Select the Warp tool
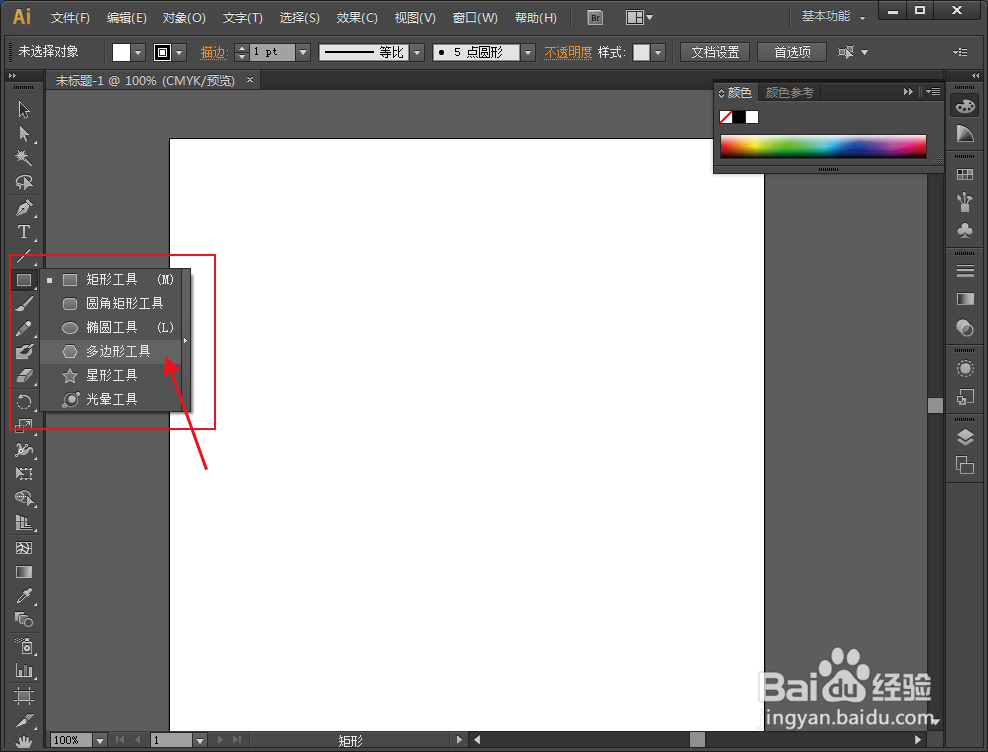Screen dimensions: 988x752 tap(24, 449)
